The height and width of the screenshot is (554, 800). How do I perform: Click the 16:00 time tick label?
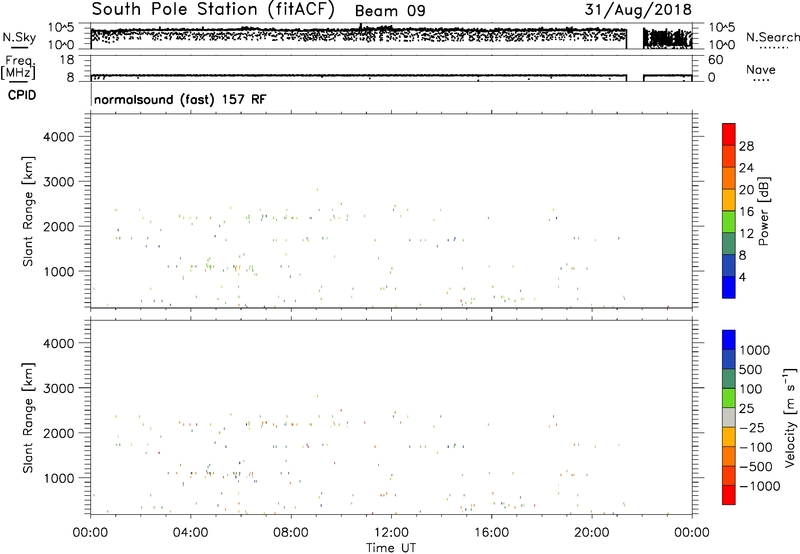[x=491, y=533]
